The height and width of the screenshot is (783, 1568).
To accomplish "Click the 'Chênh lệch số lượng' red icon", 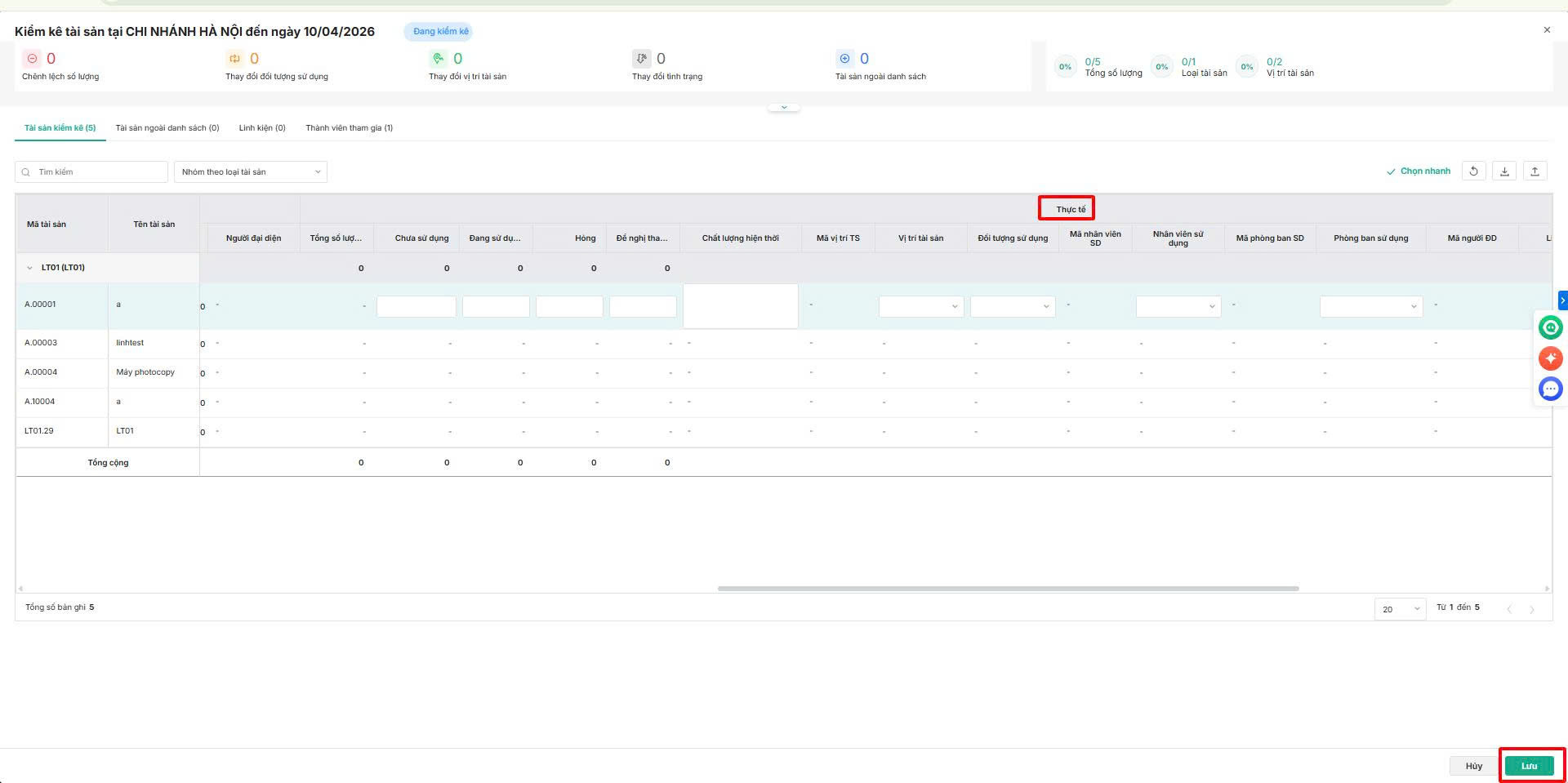I will pyautogui.click(x=33, y=59).
